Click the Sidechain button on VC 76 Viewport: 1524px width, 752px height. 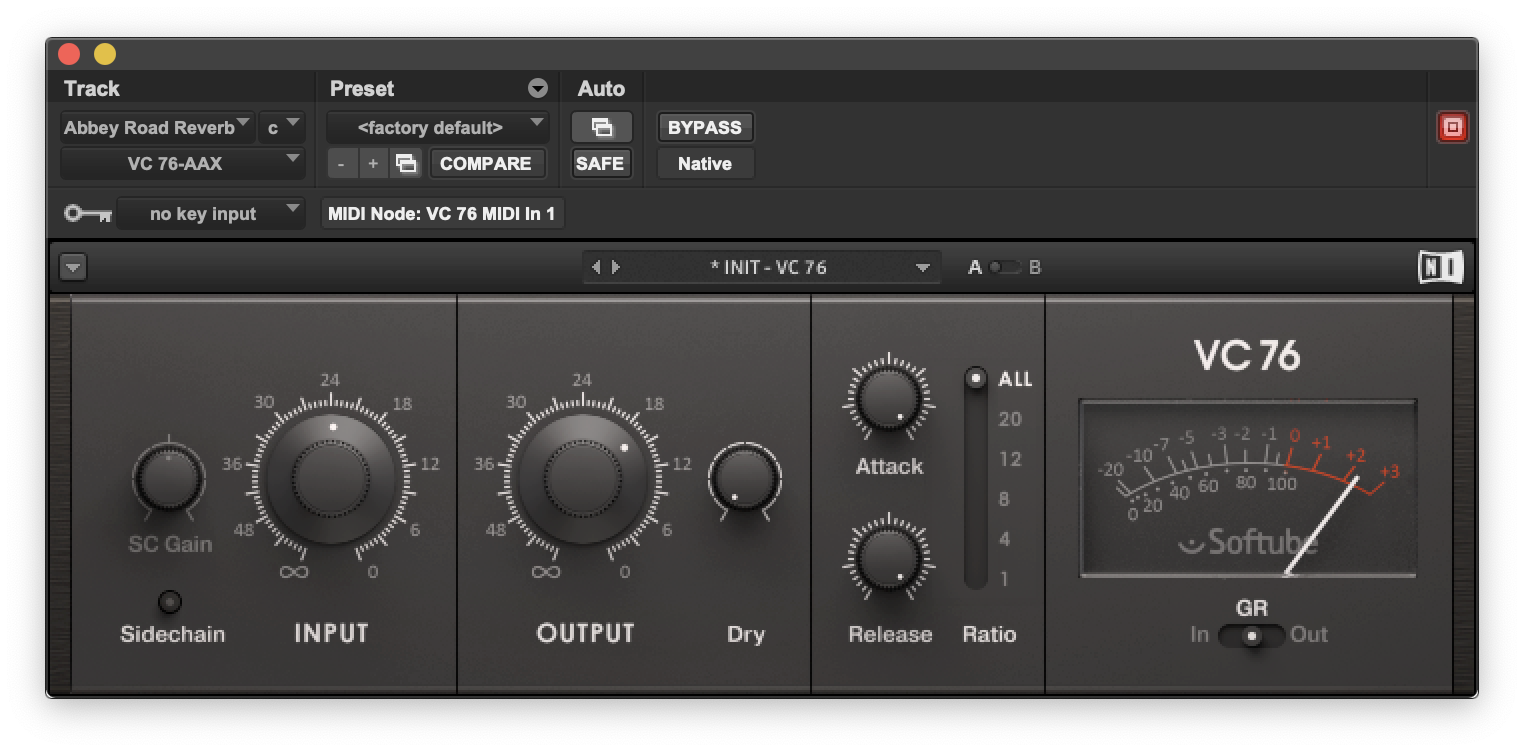coord(170,601)
